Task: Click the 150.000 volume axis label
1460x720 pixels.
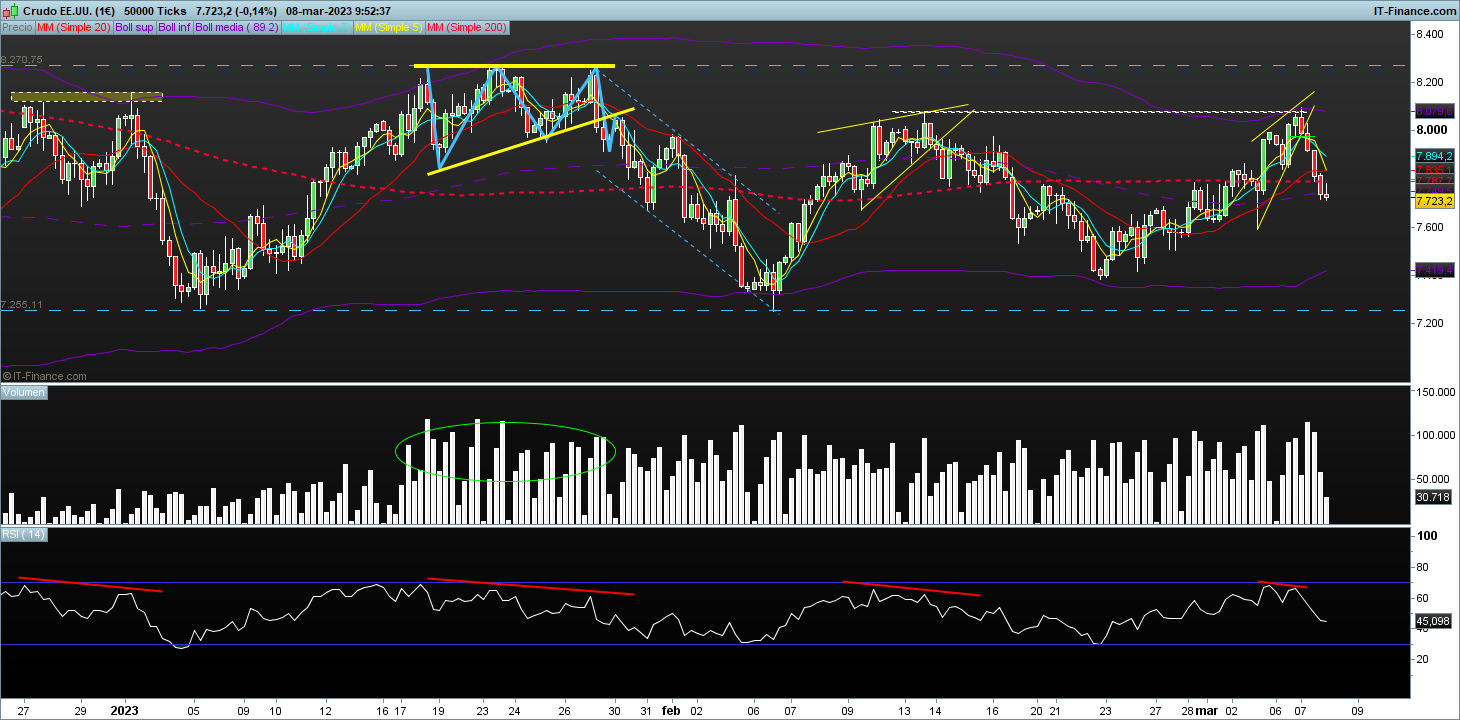Action: [x=1436, y=392]
